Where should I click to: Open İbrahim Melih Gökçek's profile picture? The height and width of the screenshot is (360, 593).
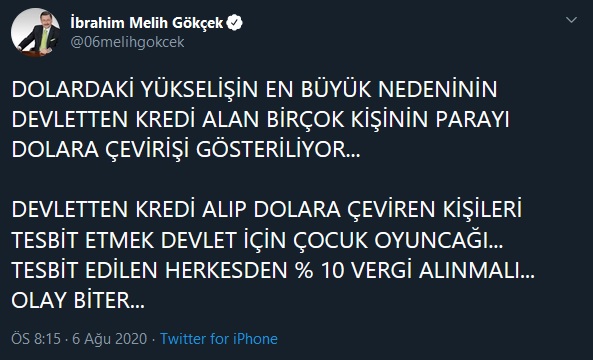click(x=36, y=31)
